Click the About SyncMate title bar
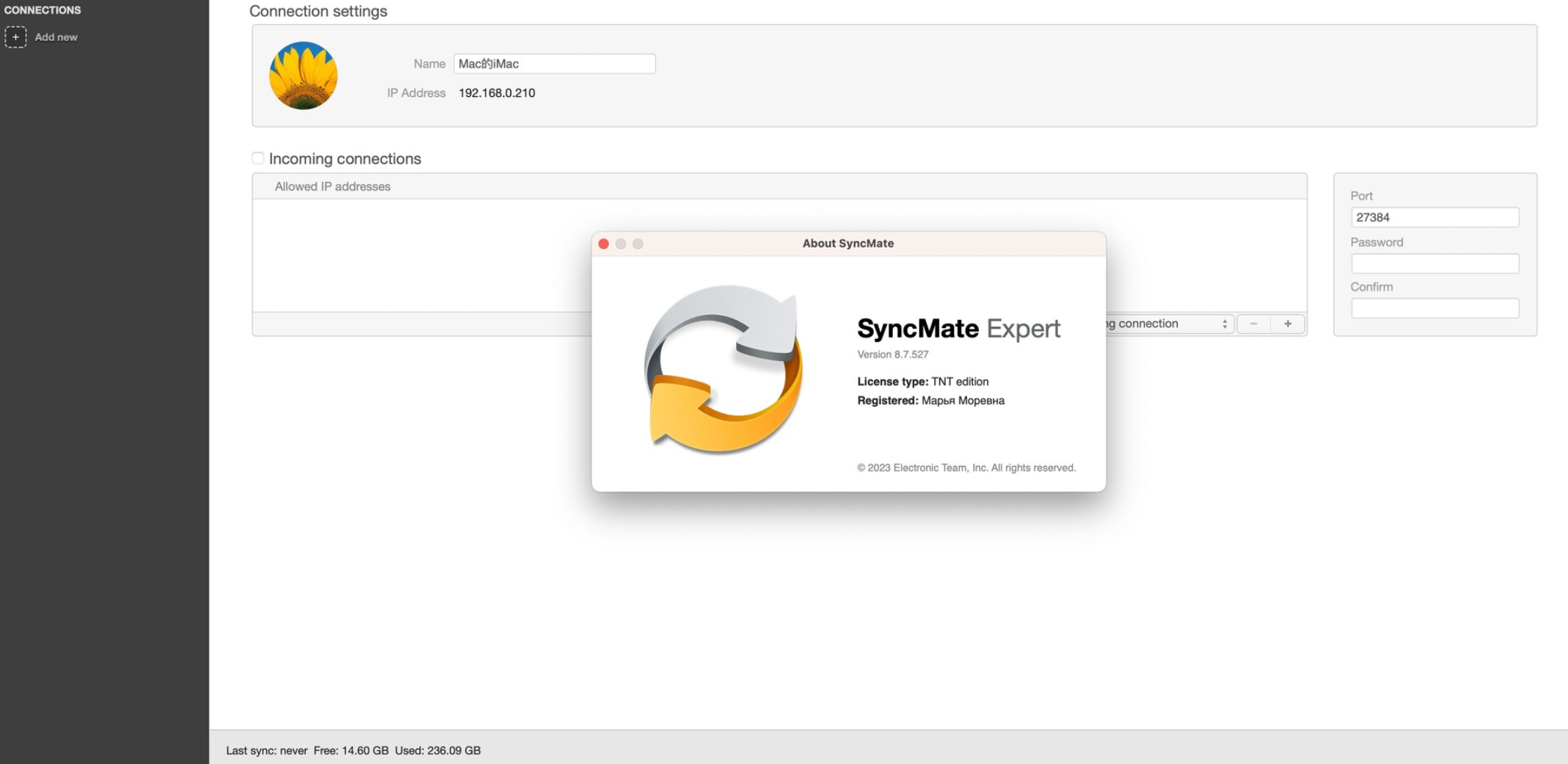 848,244
